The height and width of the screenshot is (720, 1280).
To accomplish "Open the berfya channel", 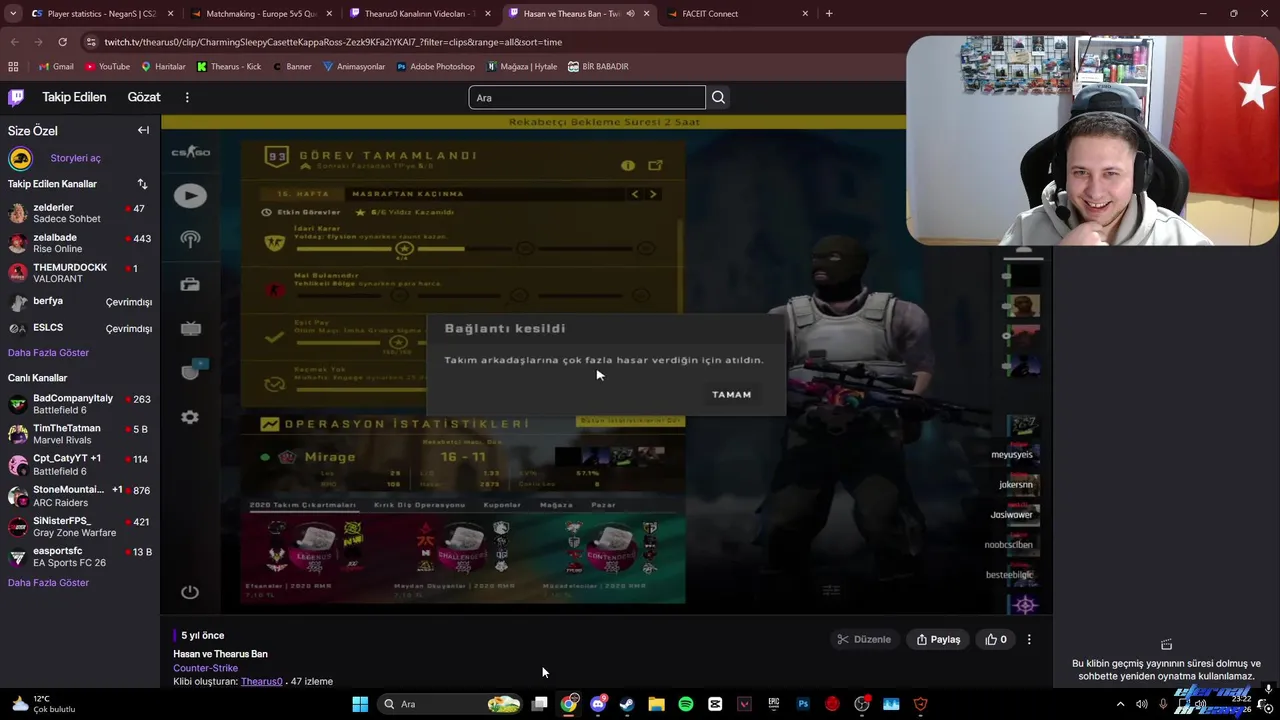I will coord(80,301).
